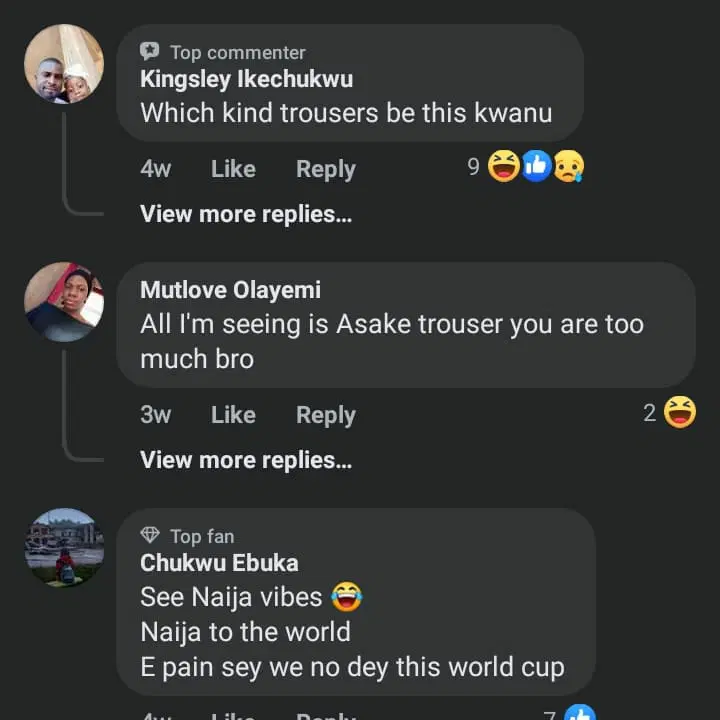Open Kingsley Ikechukwu's profile name link

[246, 79]
